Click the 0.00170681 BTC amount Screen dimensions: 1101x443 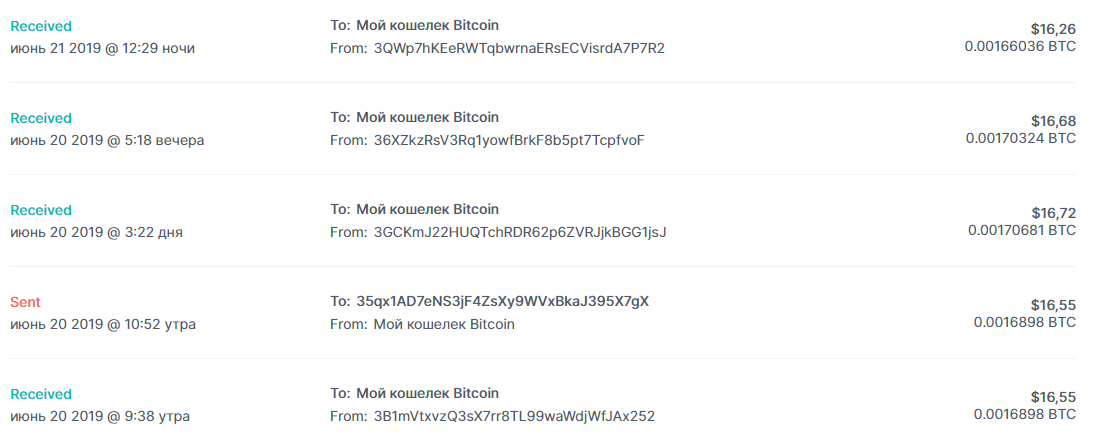[x=1021, y=230]
